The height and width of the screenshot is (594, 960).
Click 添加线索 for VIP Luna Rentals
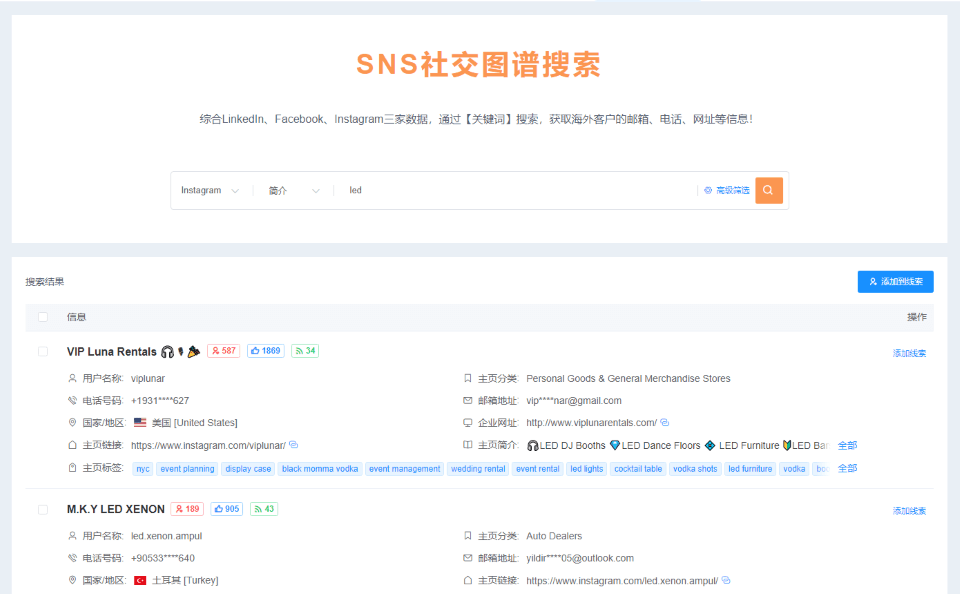[909, 353]
